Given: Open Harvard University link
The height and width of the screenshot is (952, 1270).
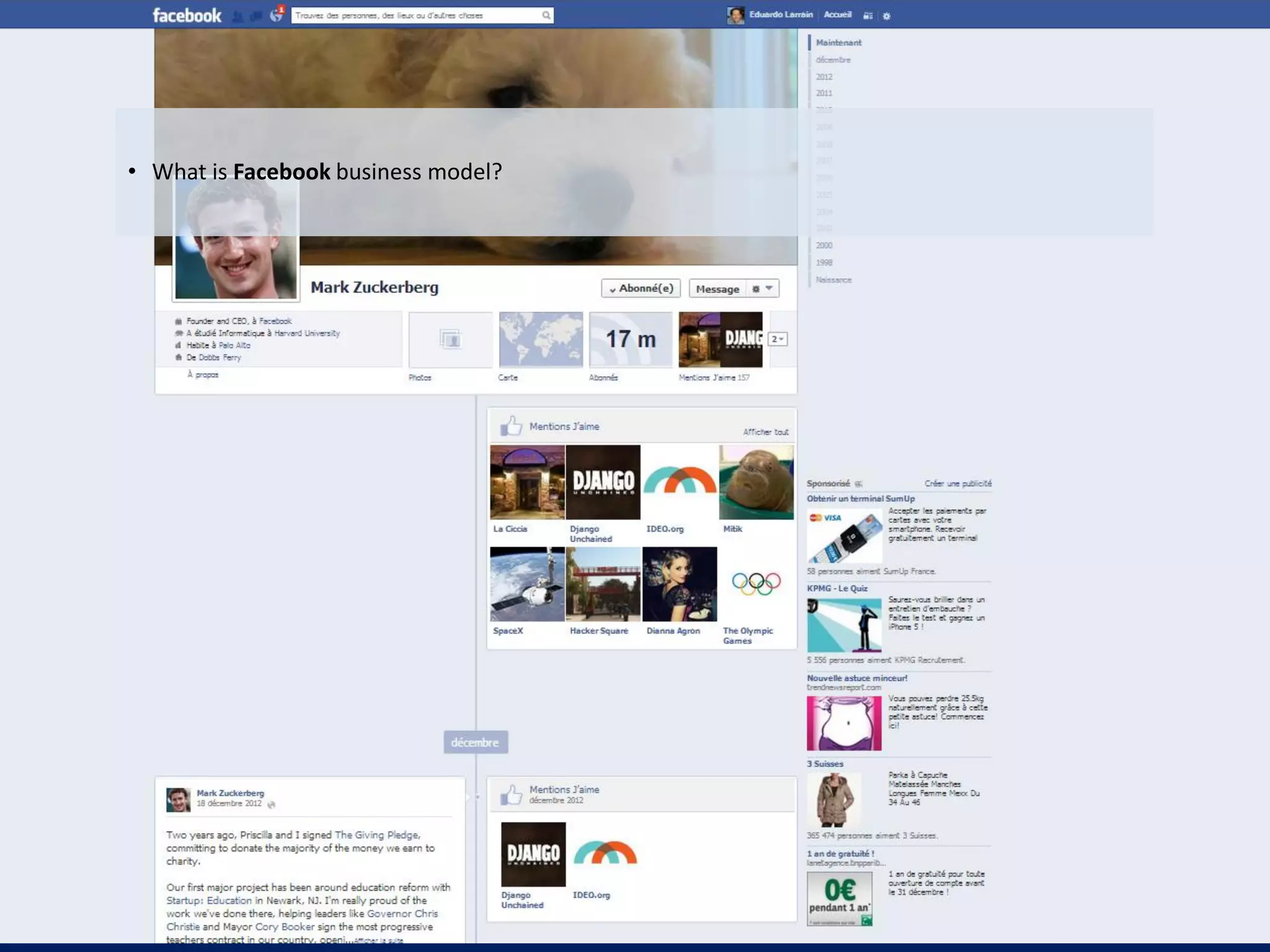Looking at the screenshot, I should (x=307, y=333).
